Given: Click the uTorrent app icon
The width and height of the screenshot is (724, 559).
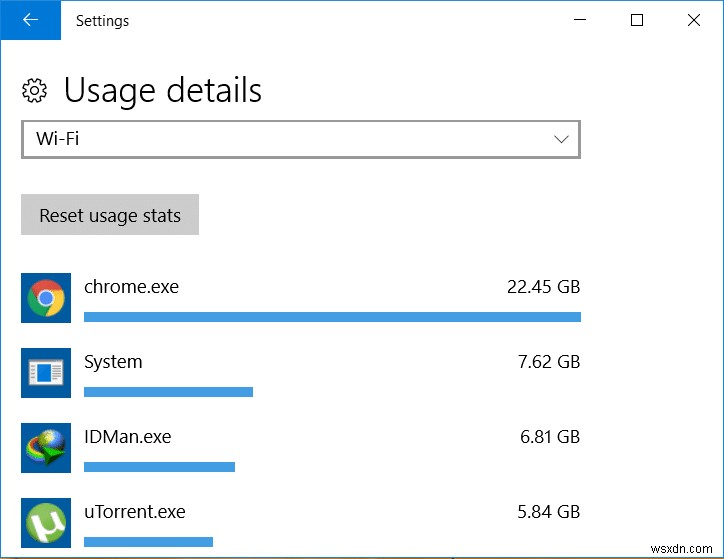Looking at the screenshot, I should coord(46,523).
